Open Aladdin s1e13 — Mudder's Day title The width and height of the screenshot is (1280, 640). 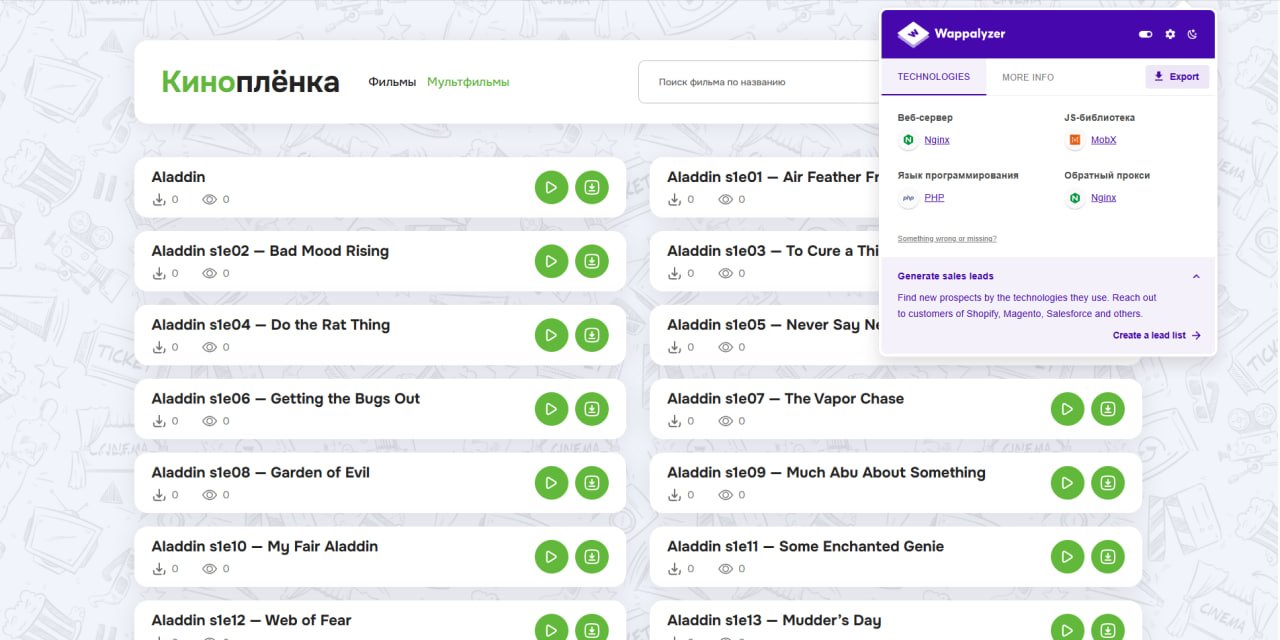775,621
